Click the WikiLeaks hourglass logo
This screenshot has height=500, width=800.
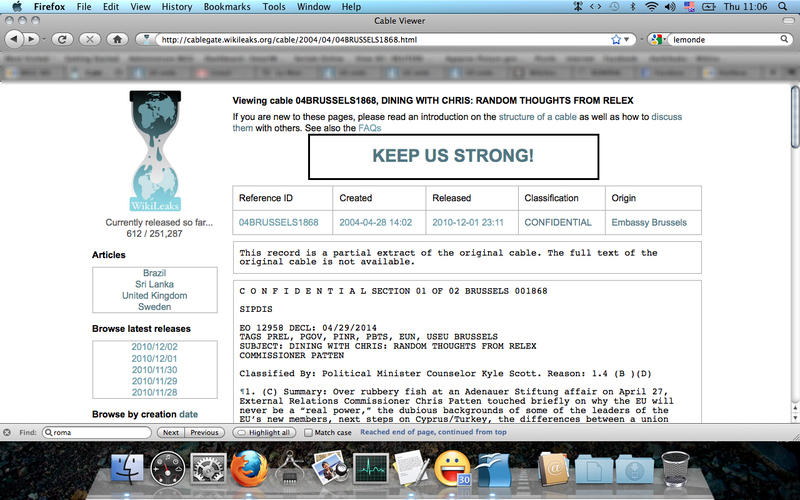click(x=155, y=151)
